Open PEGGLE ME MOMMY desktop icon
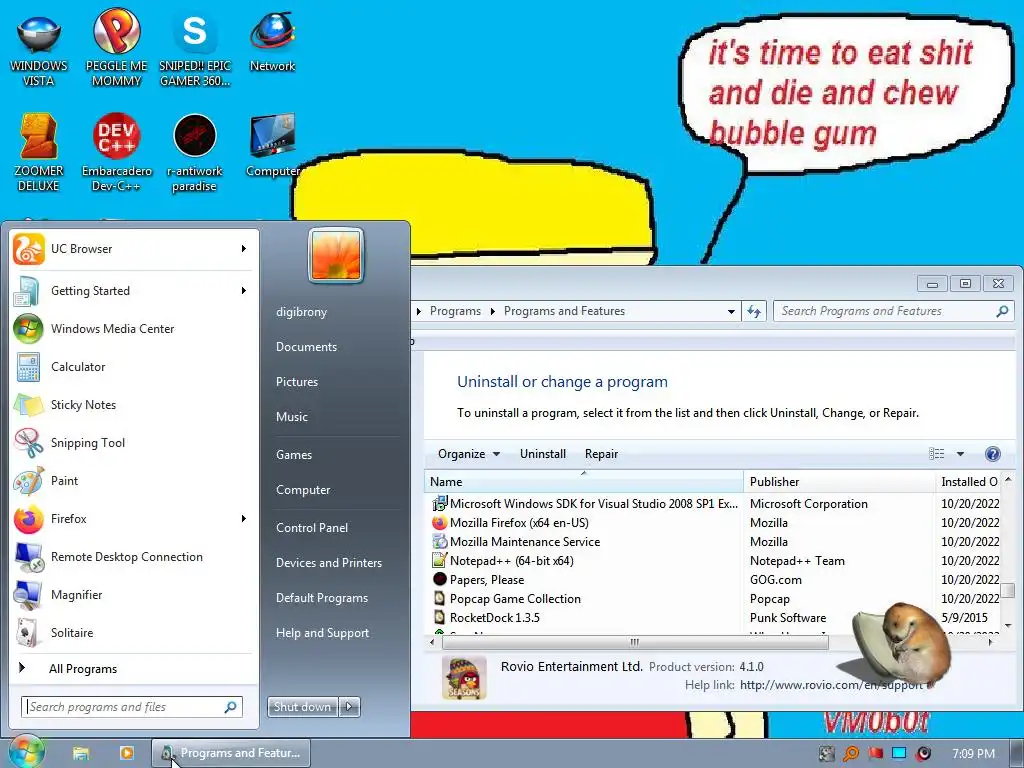 coord(116,46)
